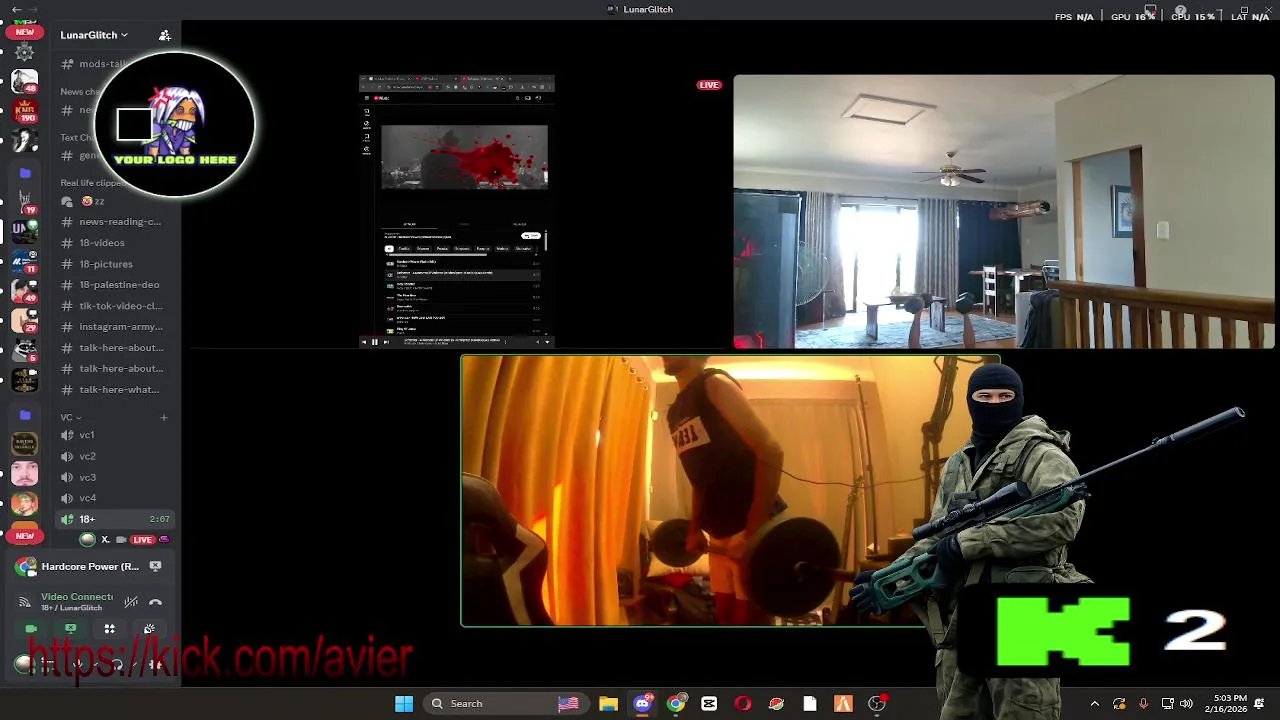Click the microphone tray icon
The width and height of the screenshot is (1280, 720).
pyautogui.click(x=1143, y=704)
